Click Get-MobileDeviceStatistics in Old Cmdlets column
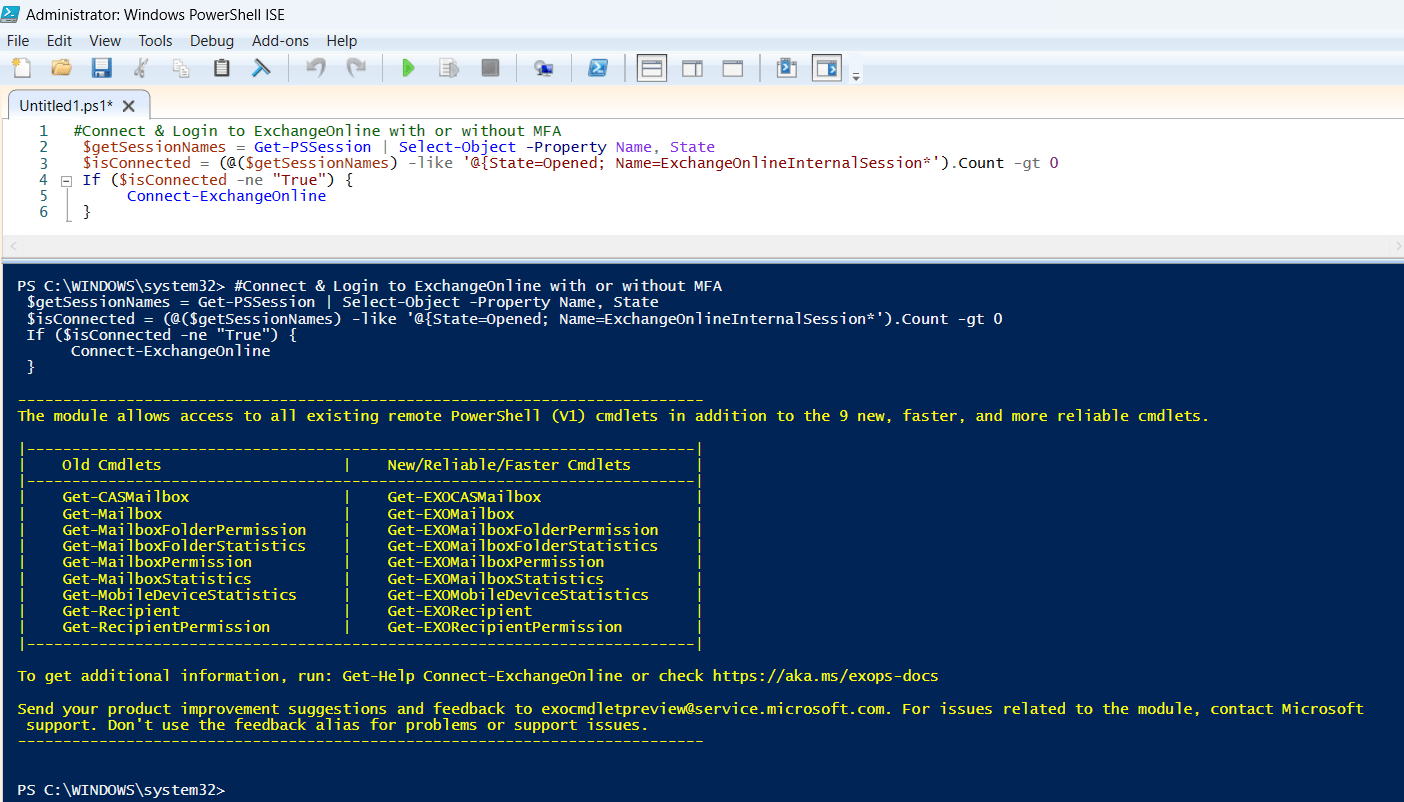This screenshot has width=1404, height=802. click(180, 595)
